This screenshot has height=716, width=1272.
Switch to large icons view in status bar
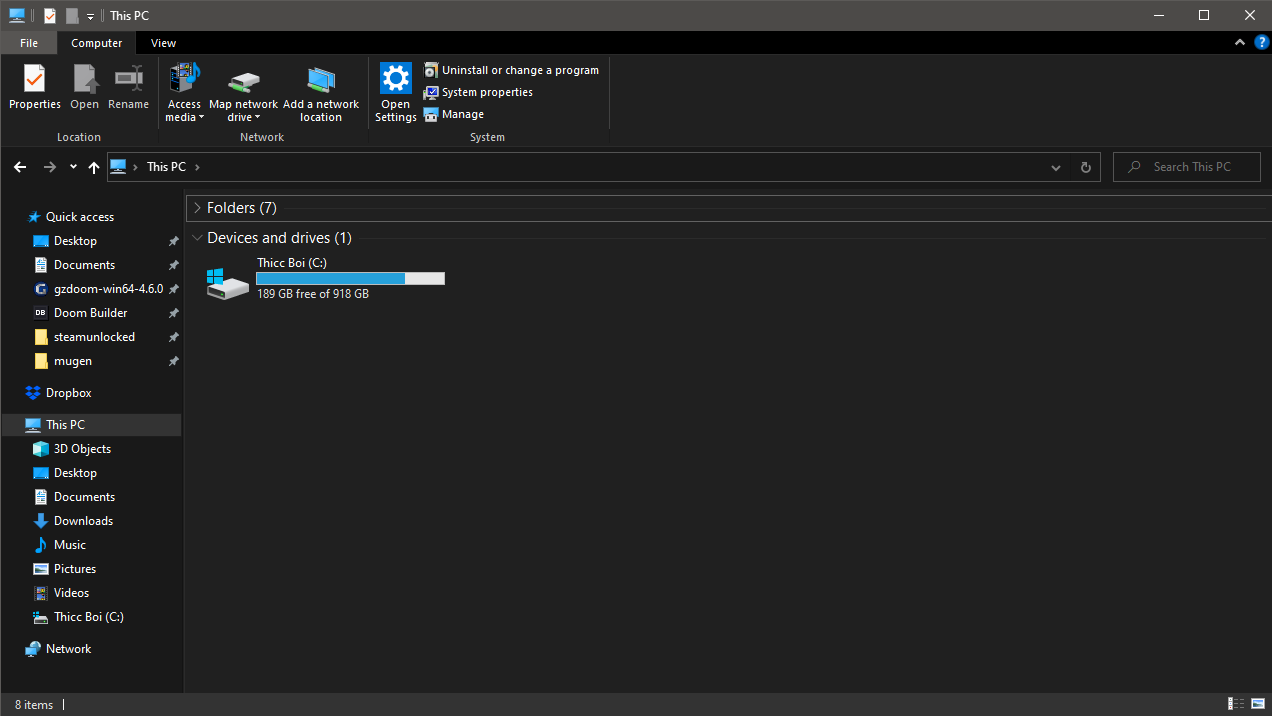[1258, 705]
